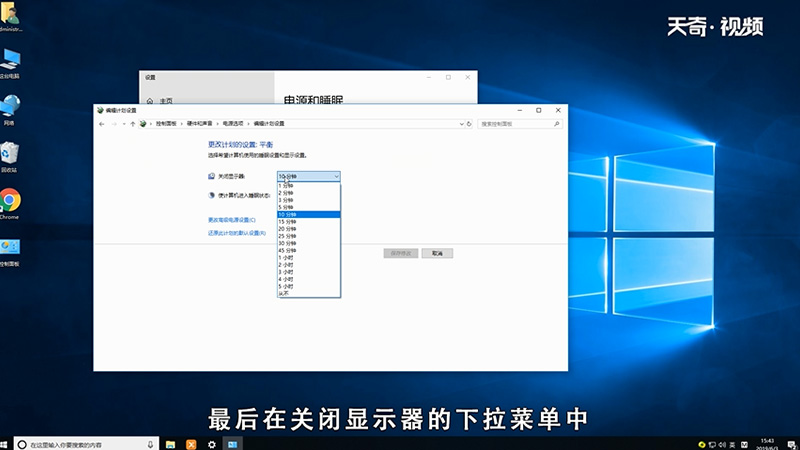Select the 网络 desktop icon
The image size is (800, 450).
[9, 110]
